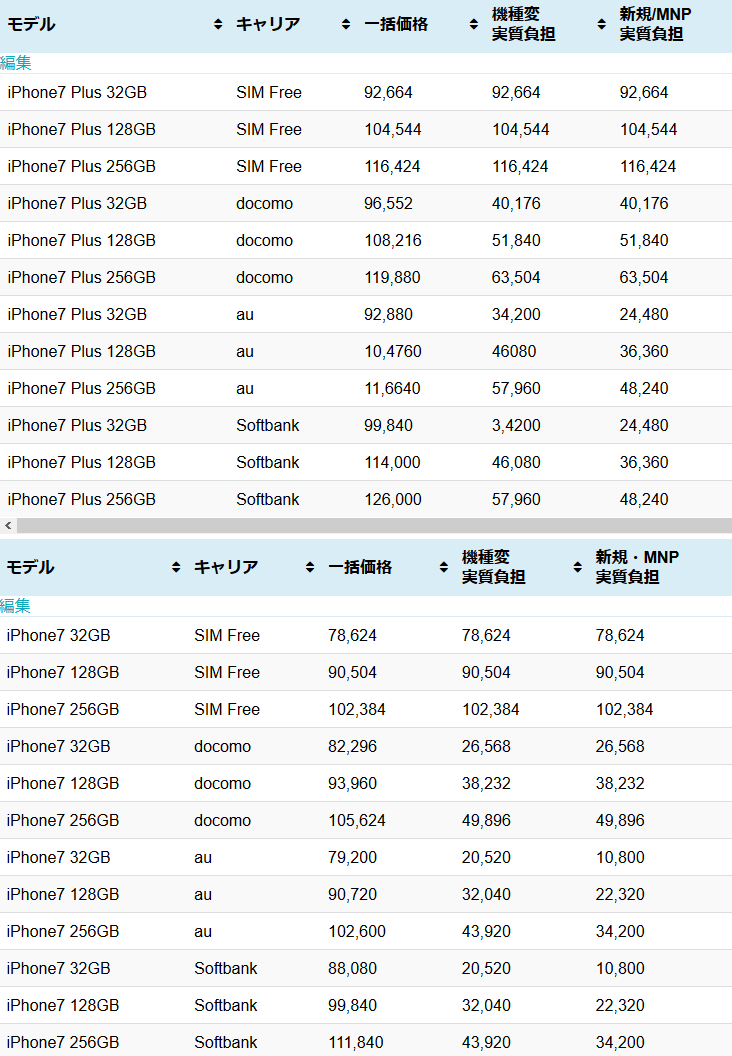The height and width of the screenshot is (1056, 732).
Task: Open the first table's 編集 link
Action: pyautogui.click(x=15, y=63)
